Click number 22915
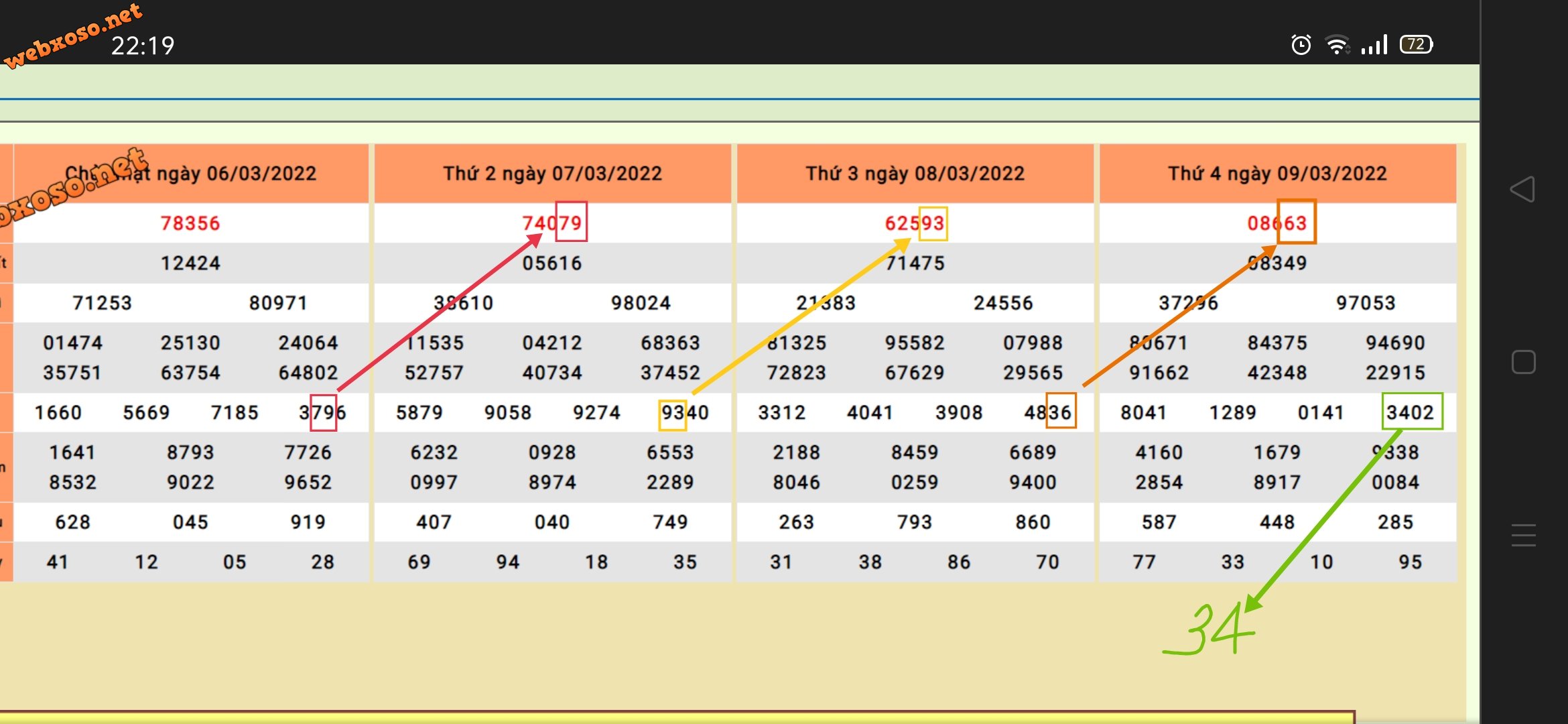Screen dimensions: 1568x724 1395,373
